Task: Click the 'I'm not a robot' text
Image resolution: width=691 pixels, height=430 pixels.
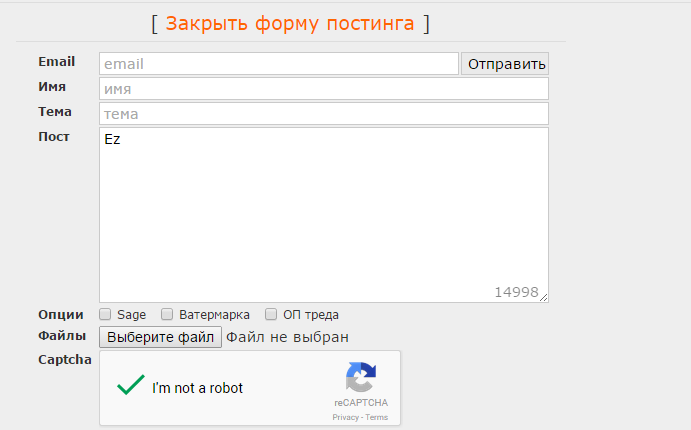Action: [197, 388]
